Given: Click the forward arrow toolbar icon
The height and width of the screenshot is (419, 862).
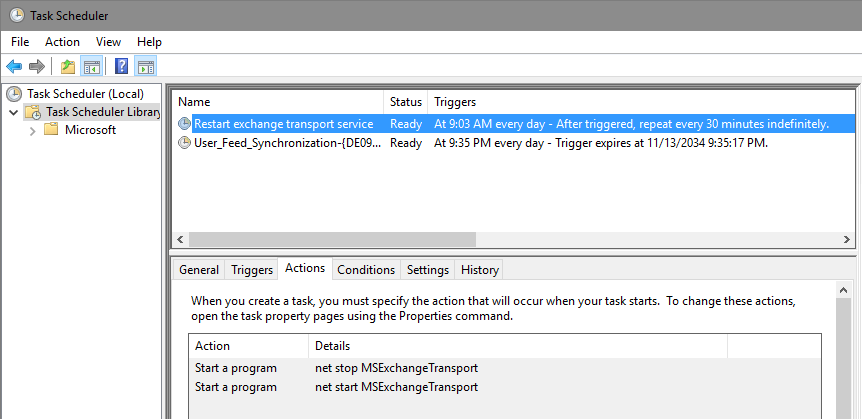Looking at the screenshot, I should pos(36,67).
